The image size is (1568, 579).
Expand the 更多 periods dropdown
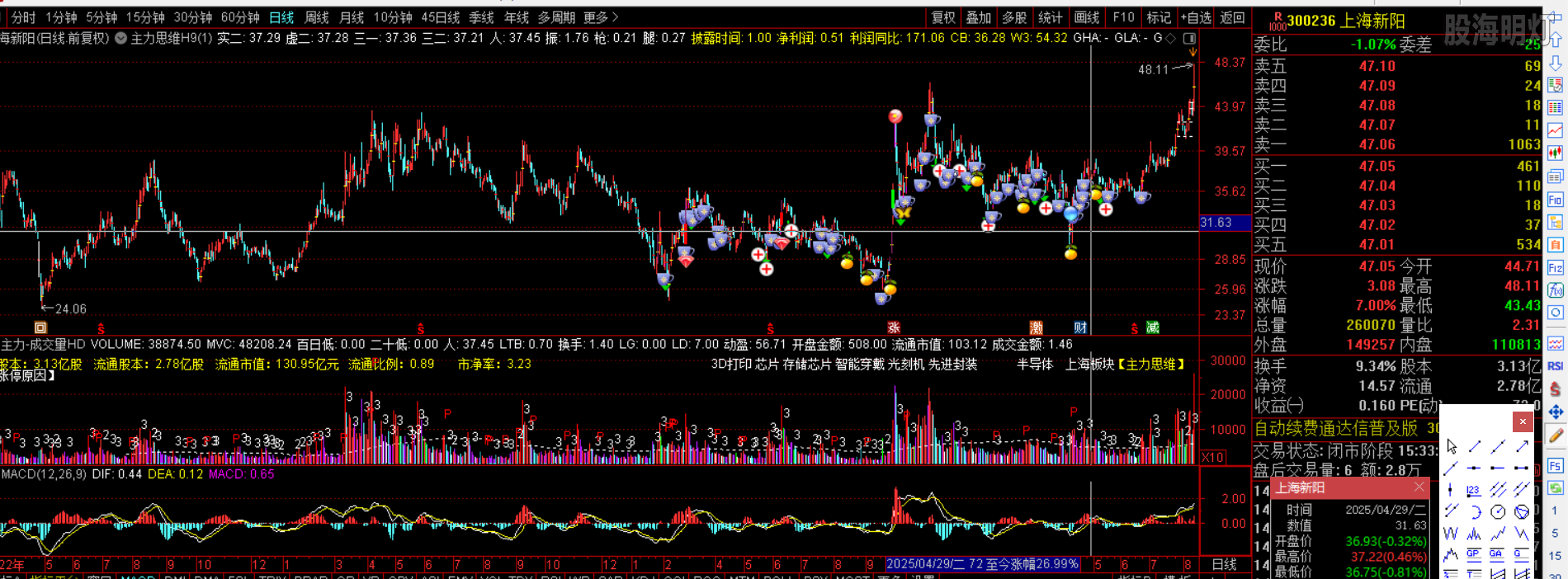click(600, 17)
